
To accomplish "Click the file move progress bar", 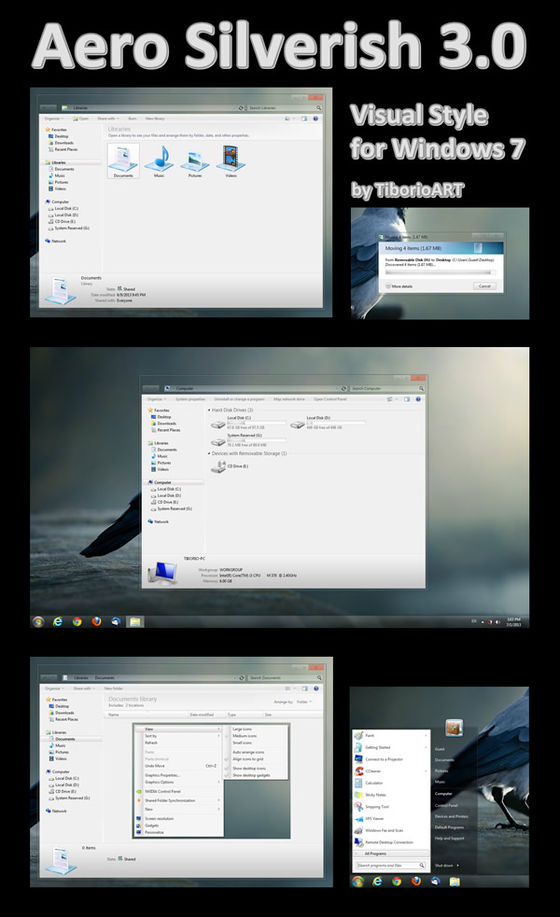I will tap(438, 272).
